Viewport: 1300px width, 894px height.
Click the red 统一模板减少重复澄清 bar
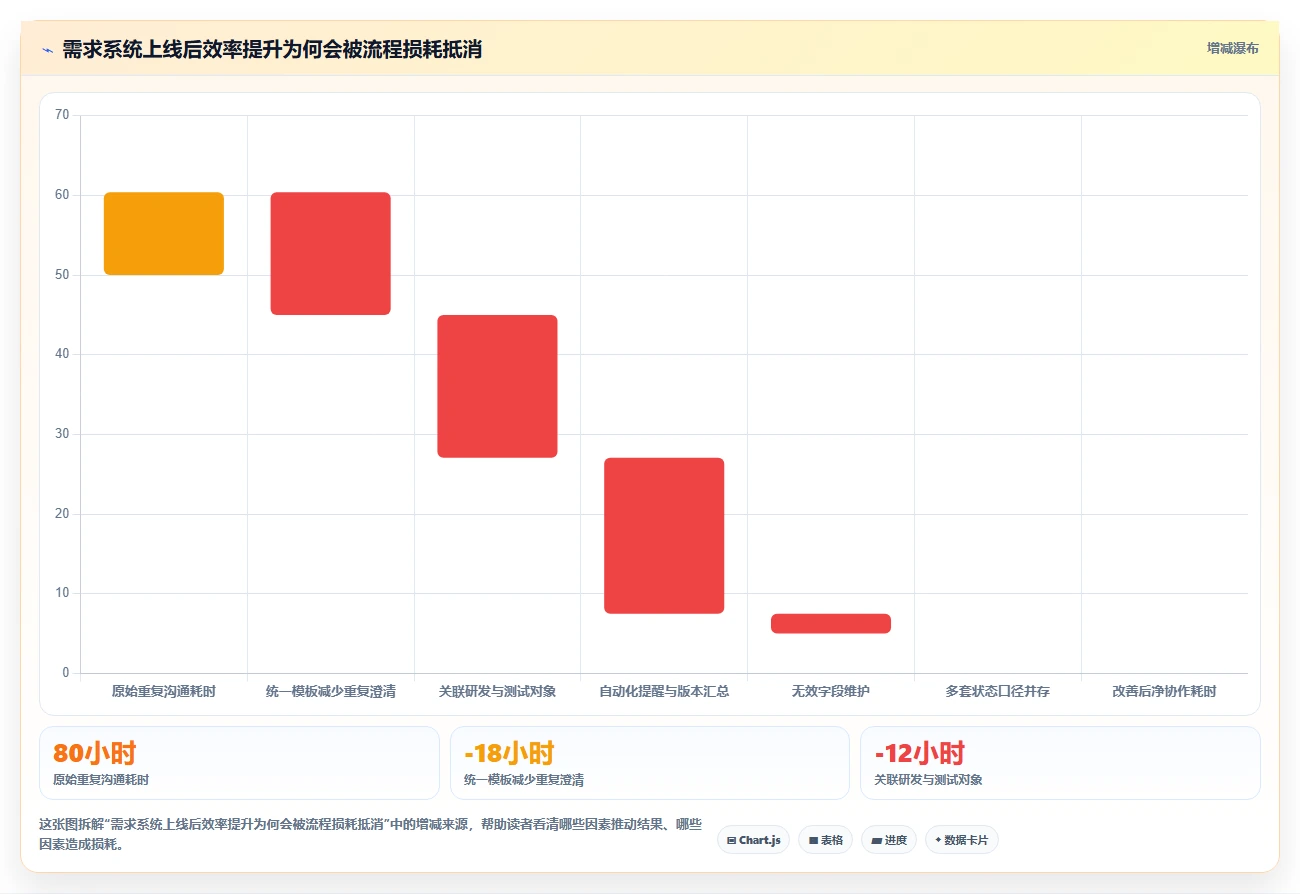point(331,254)
